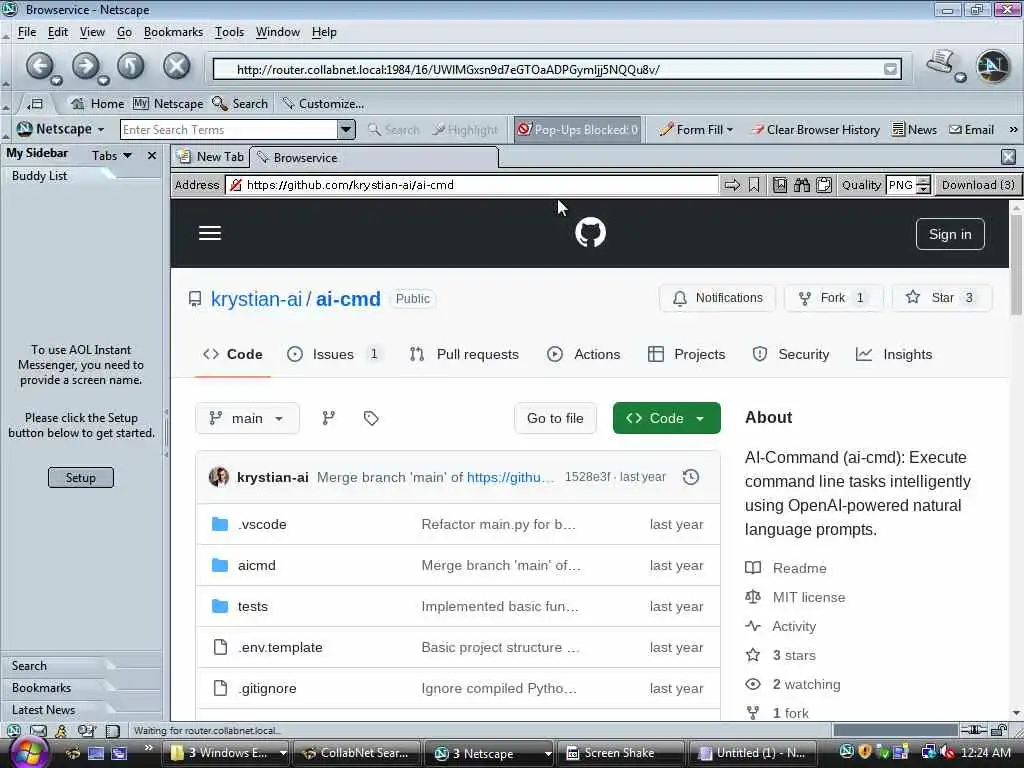The height and width of the screenshot is (768, 1024).
Task: Click the Netscape Forward arrow button
Action: click(x=86, y=66)
